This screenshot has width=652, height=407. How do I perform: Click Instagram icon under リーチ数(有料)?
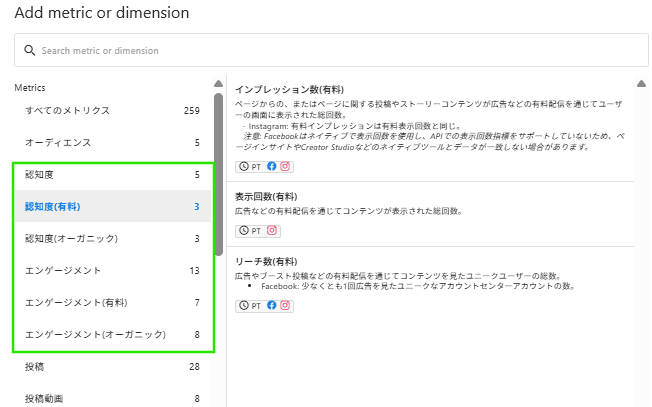pyautogui.click(x=285, y=305)
